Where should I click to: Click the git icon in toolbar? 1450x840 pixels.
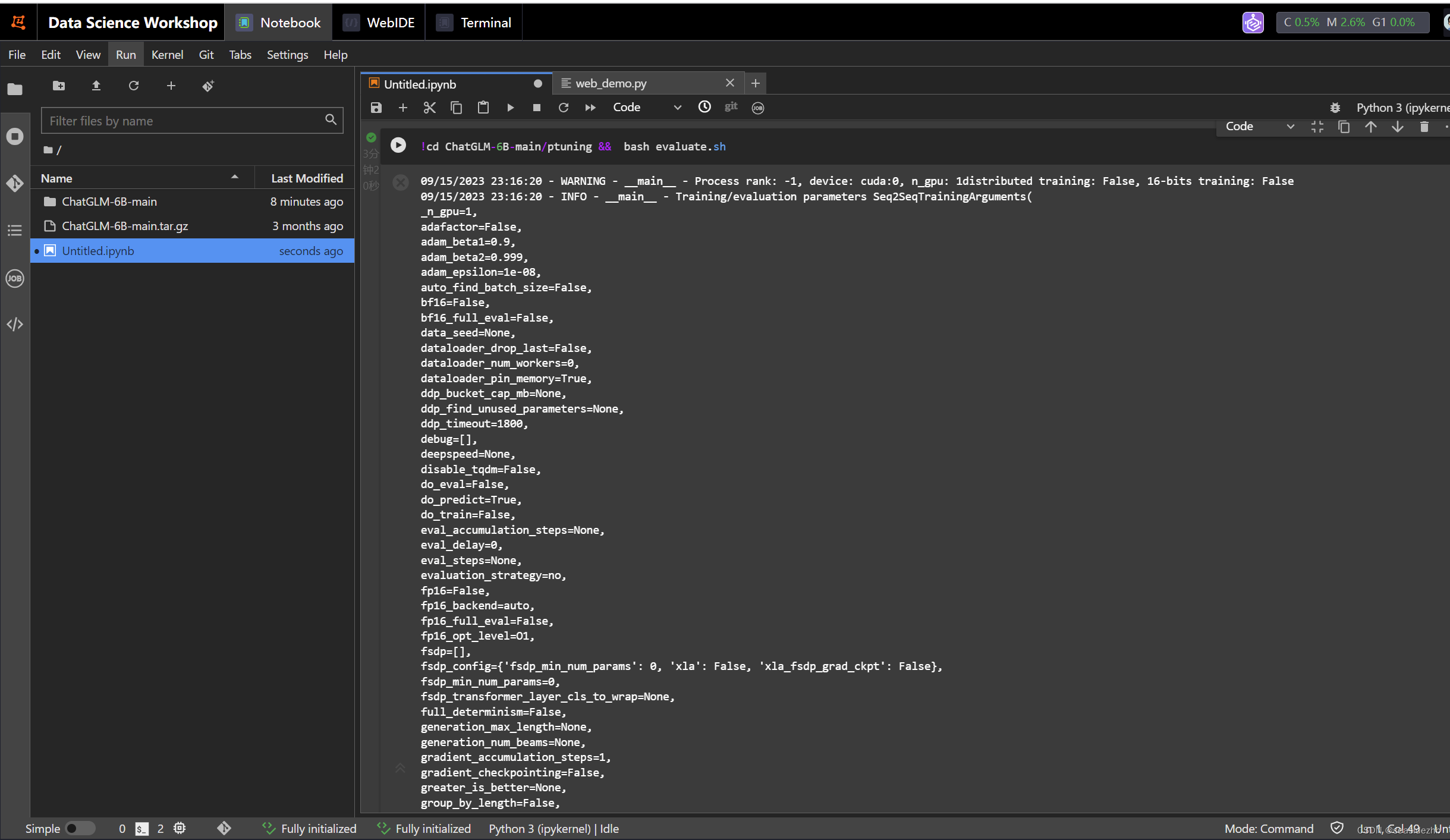(731, 107)
